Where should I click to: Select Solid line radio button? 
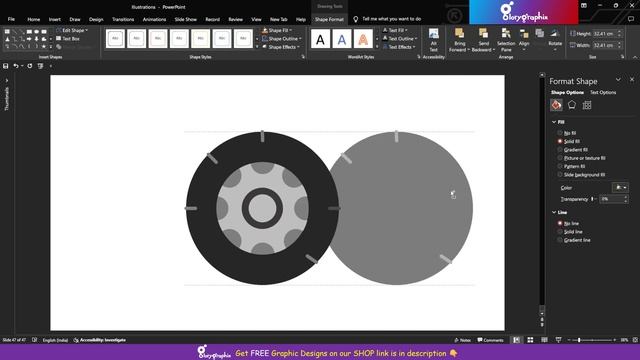point(560,232)
